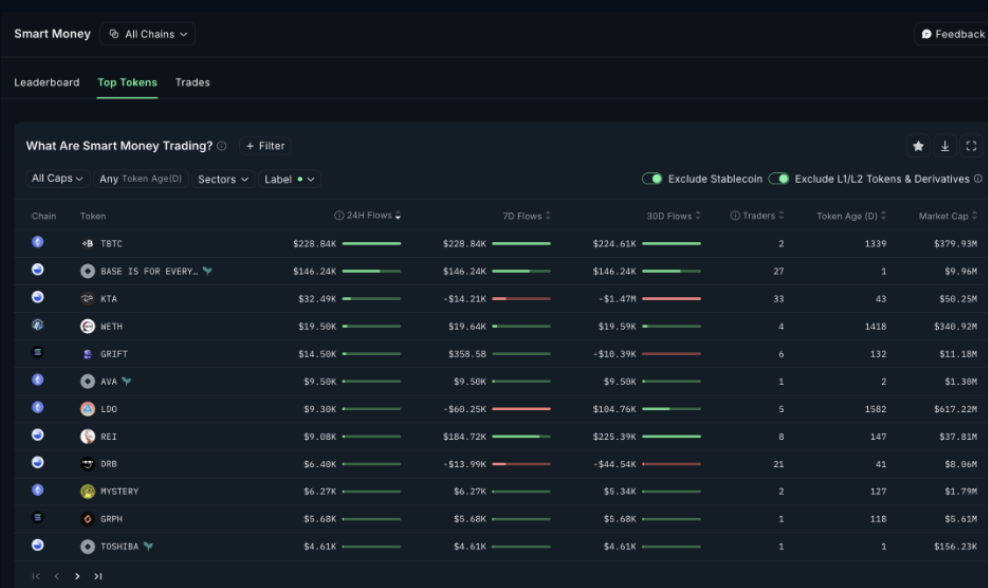The width and height of the screenshot is (988, 588).
Task: Click the Filter button to add a filter
Action: (x=264, y=145)
